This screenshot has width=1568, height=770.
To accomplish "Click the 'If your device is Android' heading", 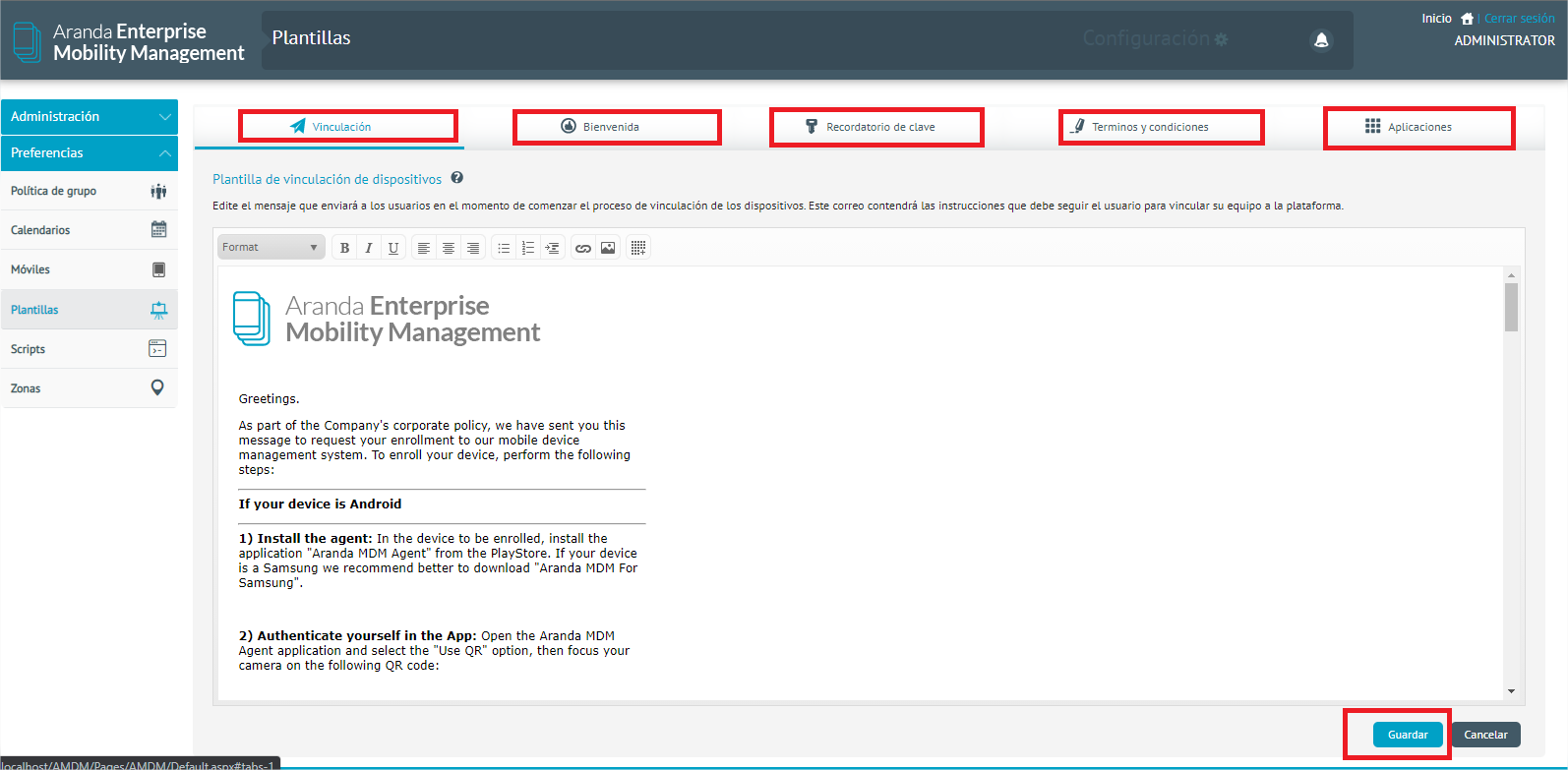I will (320, 503).
